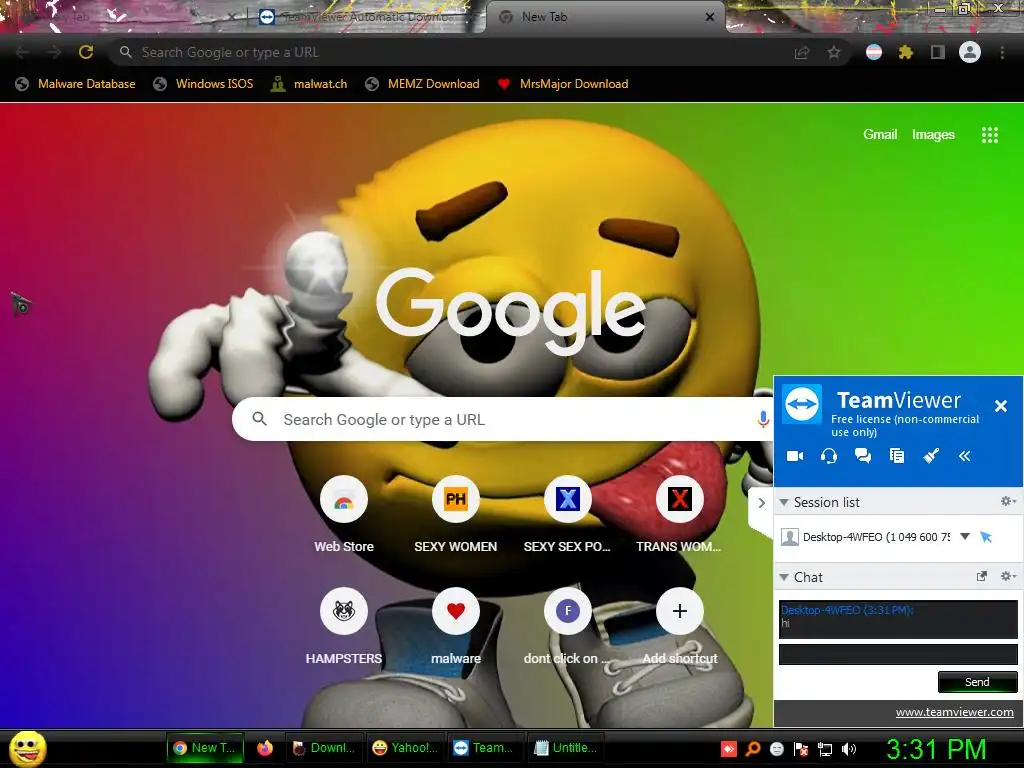Image resolution: width=1024 pixels, height=768 pixels.
Task: Open Session list gear options
Action: (x=1008, y=501)
